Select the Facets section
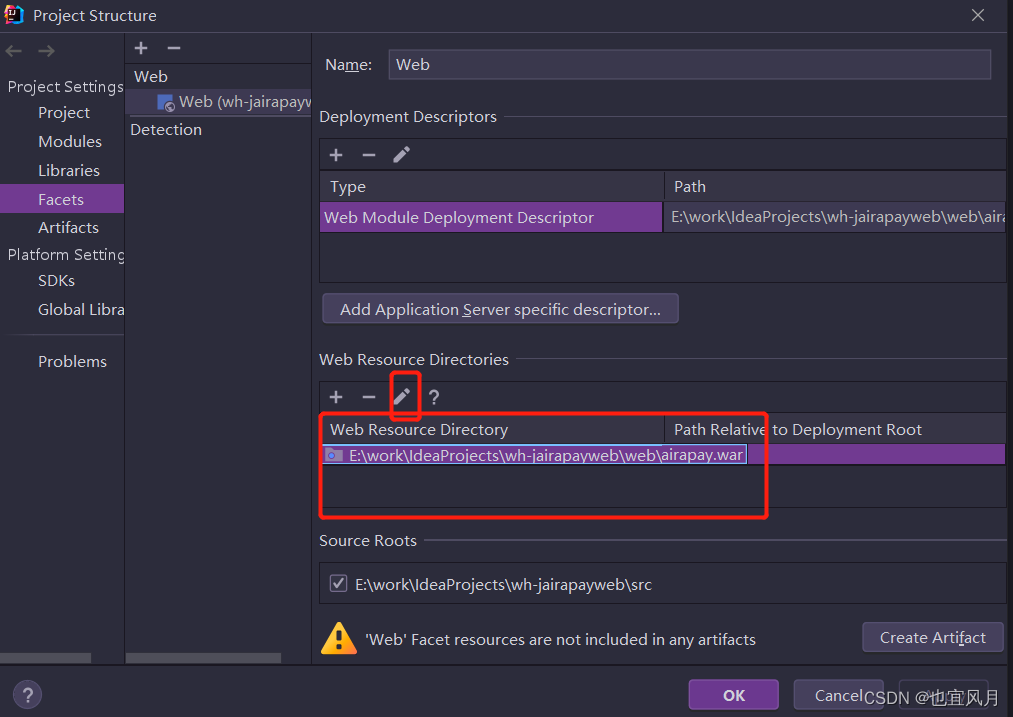 coord(61,199)
